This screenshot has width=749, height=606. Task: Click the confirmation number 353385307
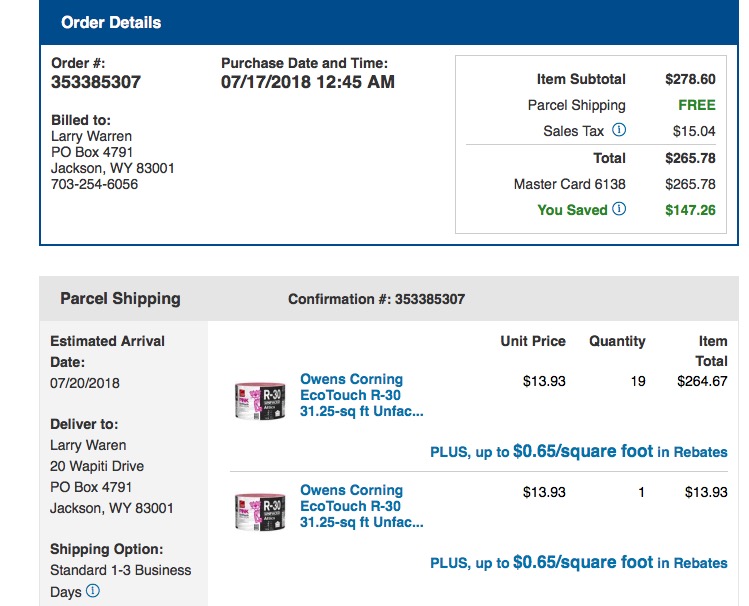pyautogui.click(x=429, y=299)
